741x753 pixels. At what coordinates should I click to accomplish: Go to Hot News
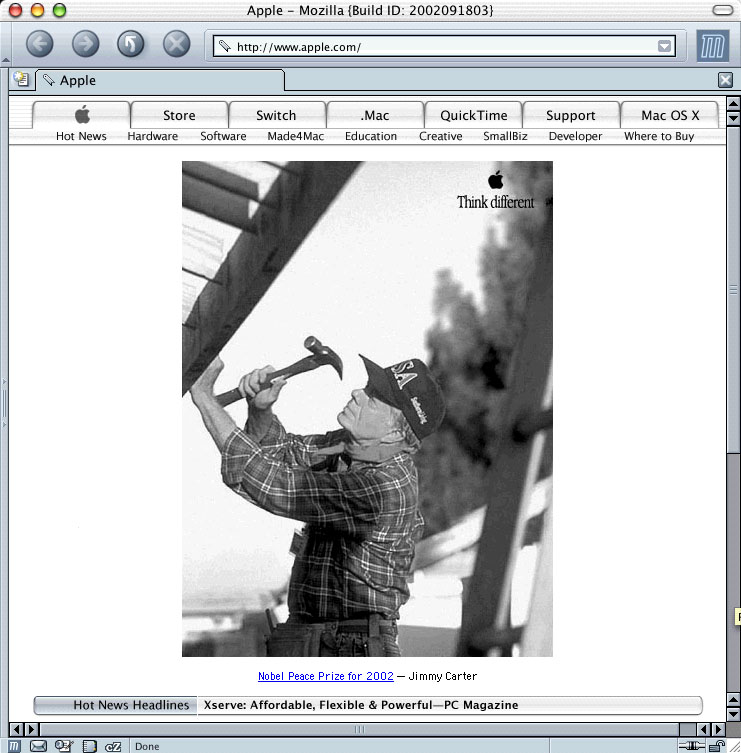coord(81,136)
